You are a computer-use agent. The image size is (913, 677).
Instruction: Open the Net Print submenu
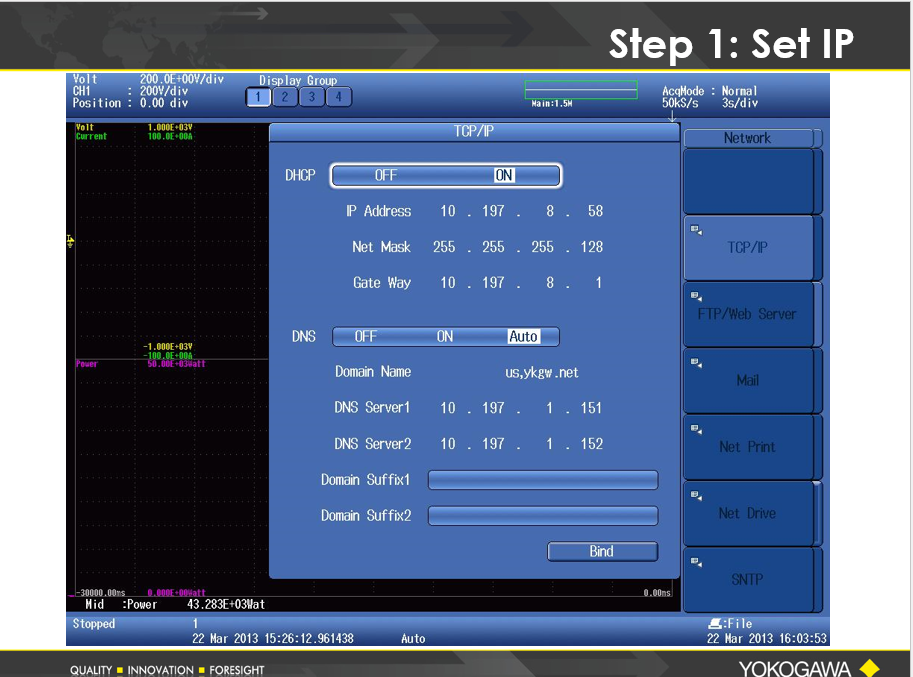pyautogui.click(x=748, y=447)
